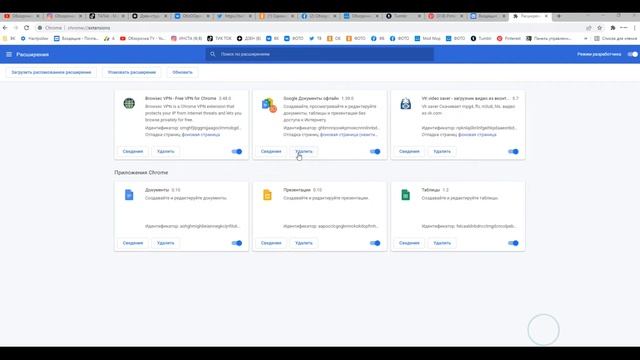
Task: Open a new tab with plus button
Action: pyautogui.click(x=558, y=16)
